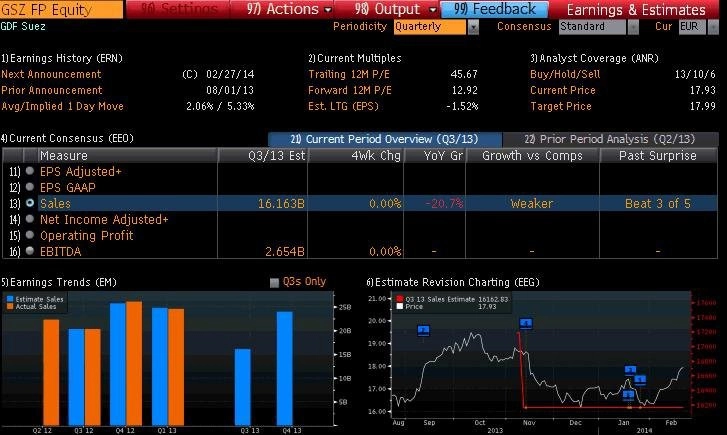Image resolution: width=727 pixels, height=435 pixels.
Task: Click the Earnings & Estimates title
Action: (636, 10)
